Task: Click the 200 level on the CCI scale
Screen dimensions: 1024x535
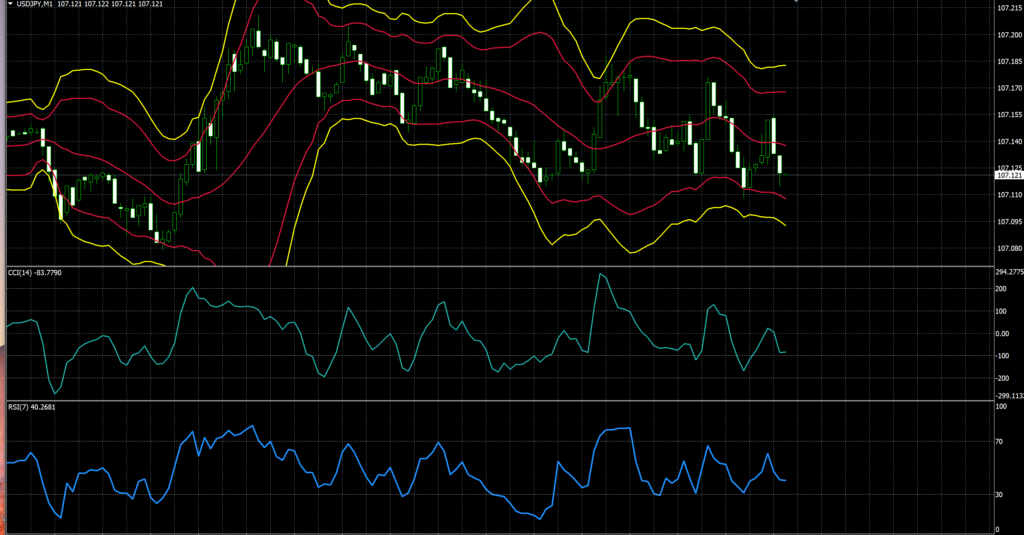Action: click(1001, 289)
